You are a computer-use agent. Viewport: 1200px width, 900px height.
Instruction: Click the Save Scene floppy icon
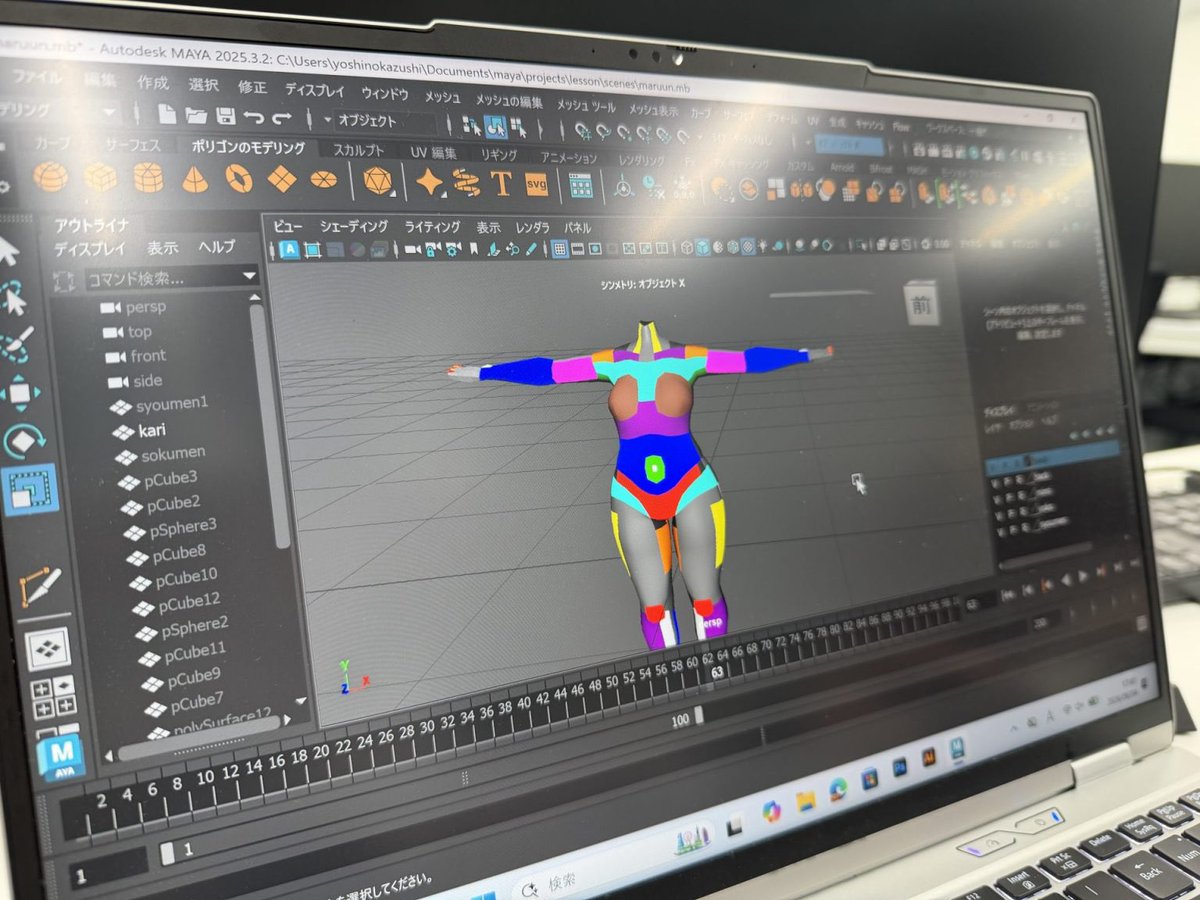coord(226,116)
